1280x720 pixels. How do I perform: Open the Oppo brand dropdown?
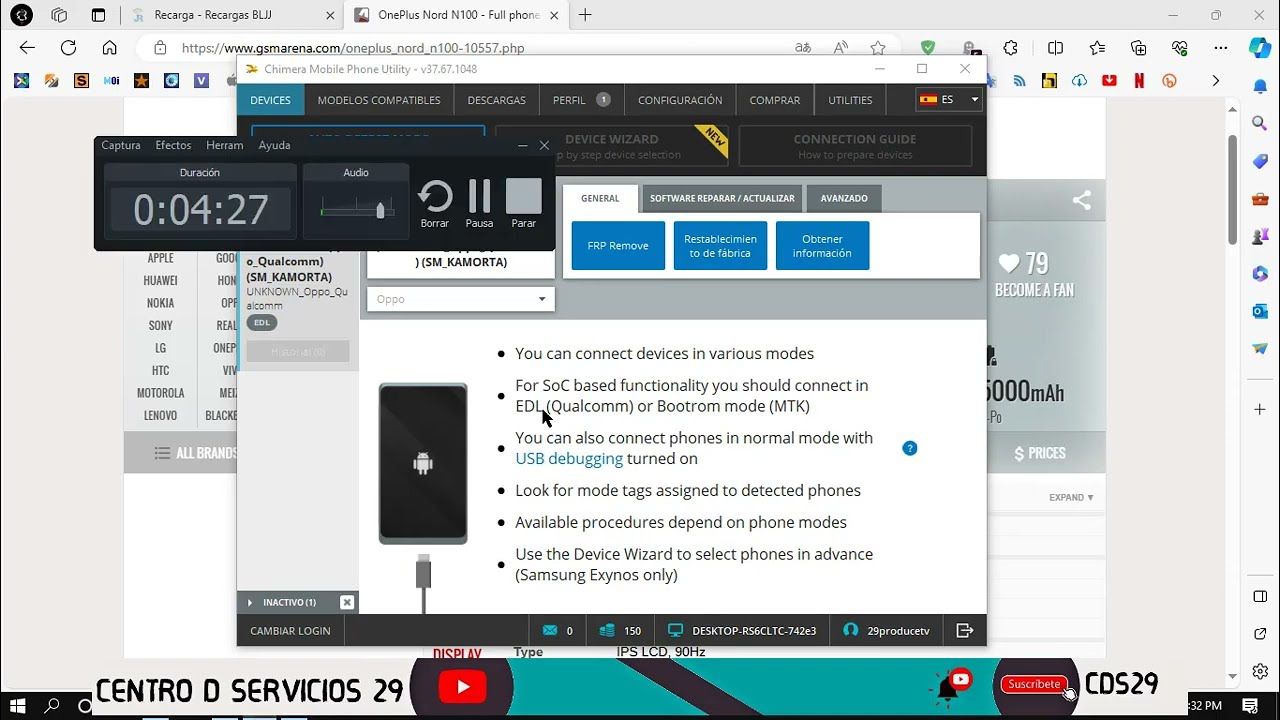pyautogui.click(x=461, y=299)
